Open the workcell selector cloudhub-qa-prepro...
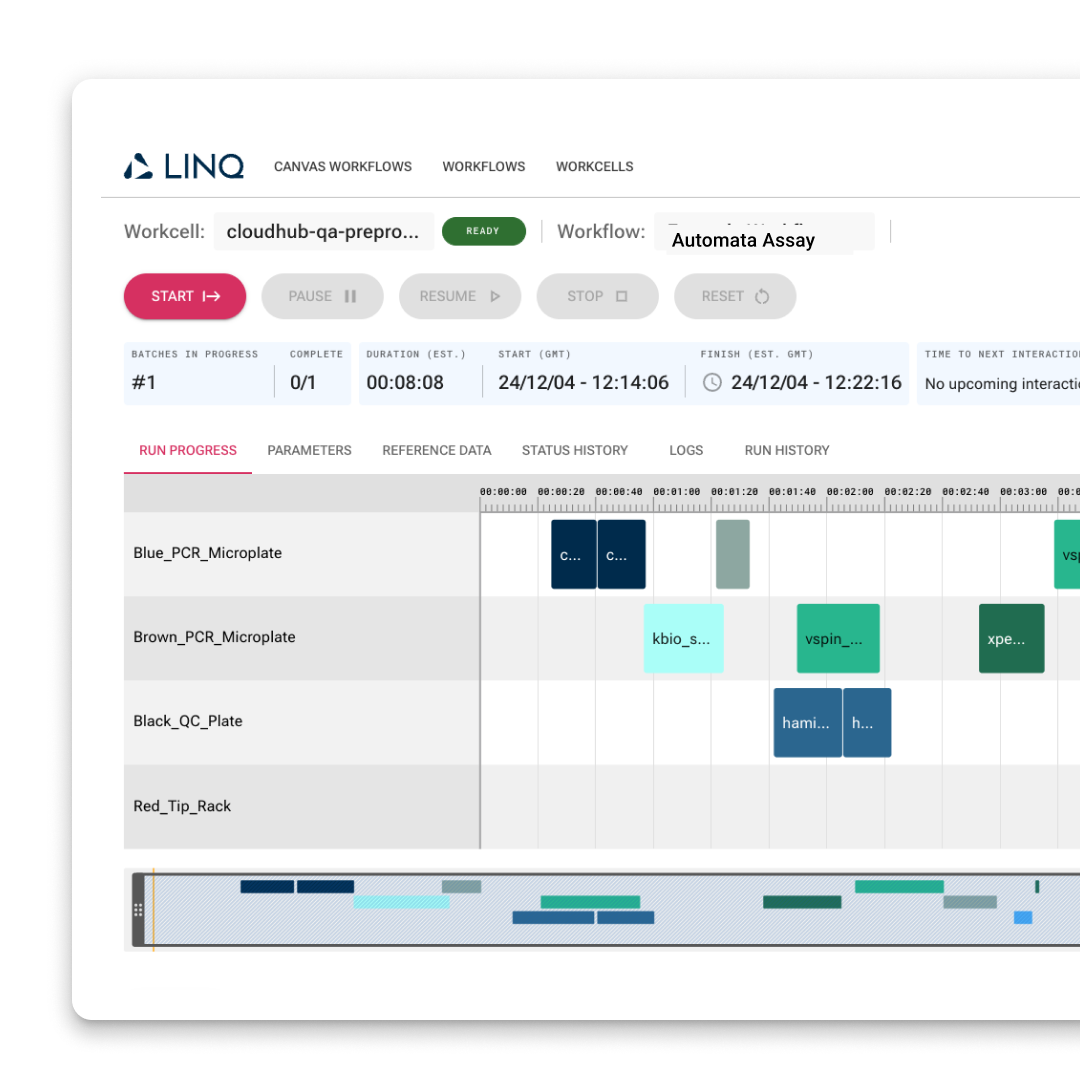 (324, 231)
